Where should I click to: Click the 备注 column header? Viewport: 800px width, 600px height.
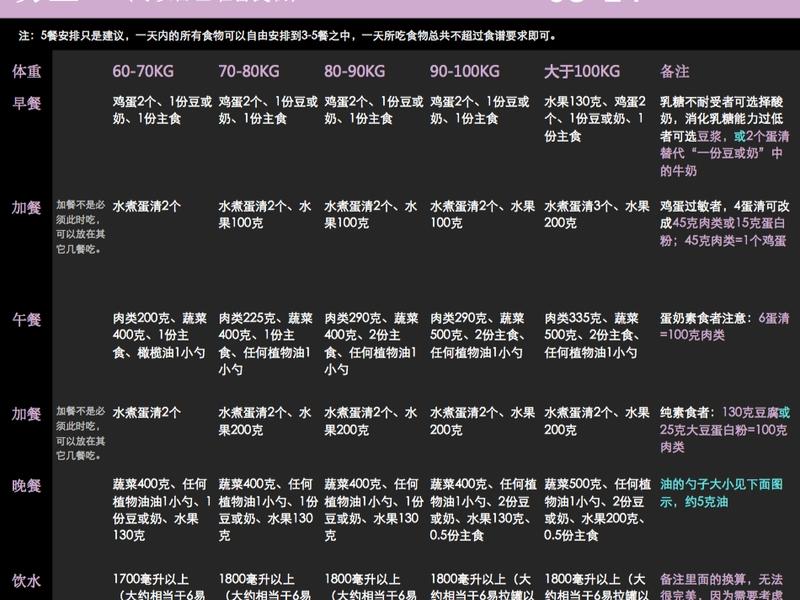pos(675,72)
